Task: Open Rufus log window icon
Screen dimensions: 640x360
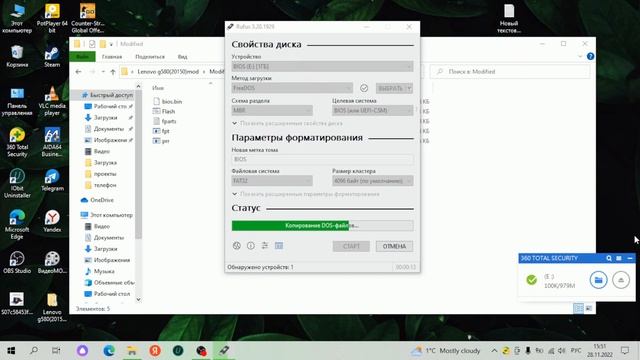Action: click(x=279, y=246)
